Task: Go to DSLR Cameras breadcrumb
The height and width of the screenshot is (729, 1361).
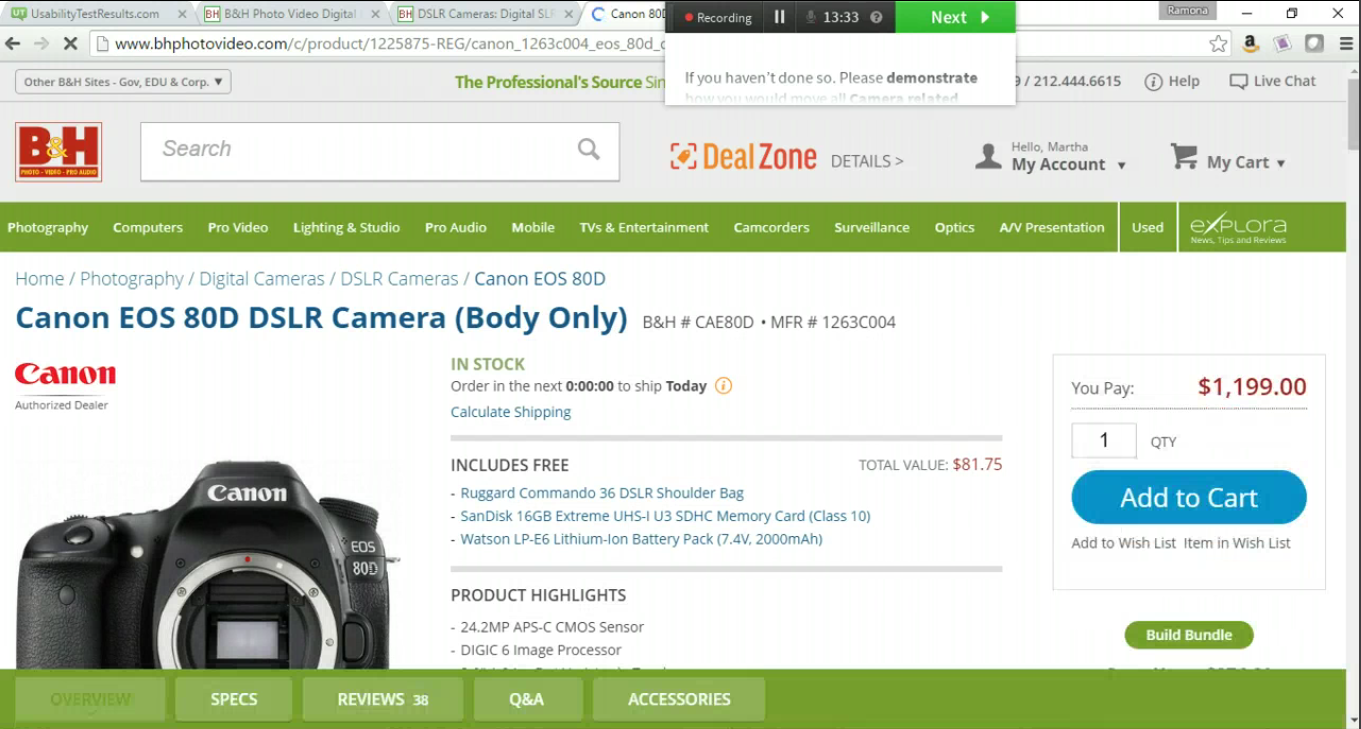Action: (x=399, y=279)
